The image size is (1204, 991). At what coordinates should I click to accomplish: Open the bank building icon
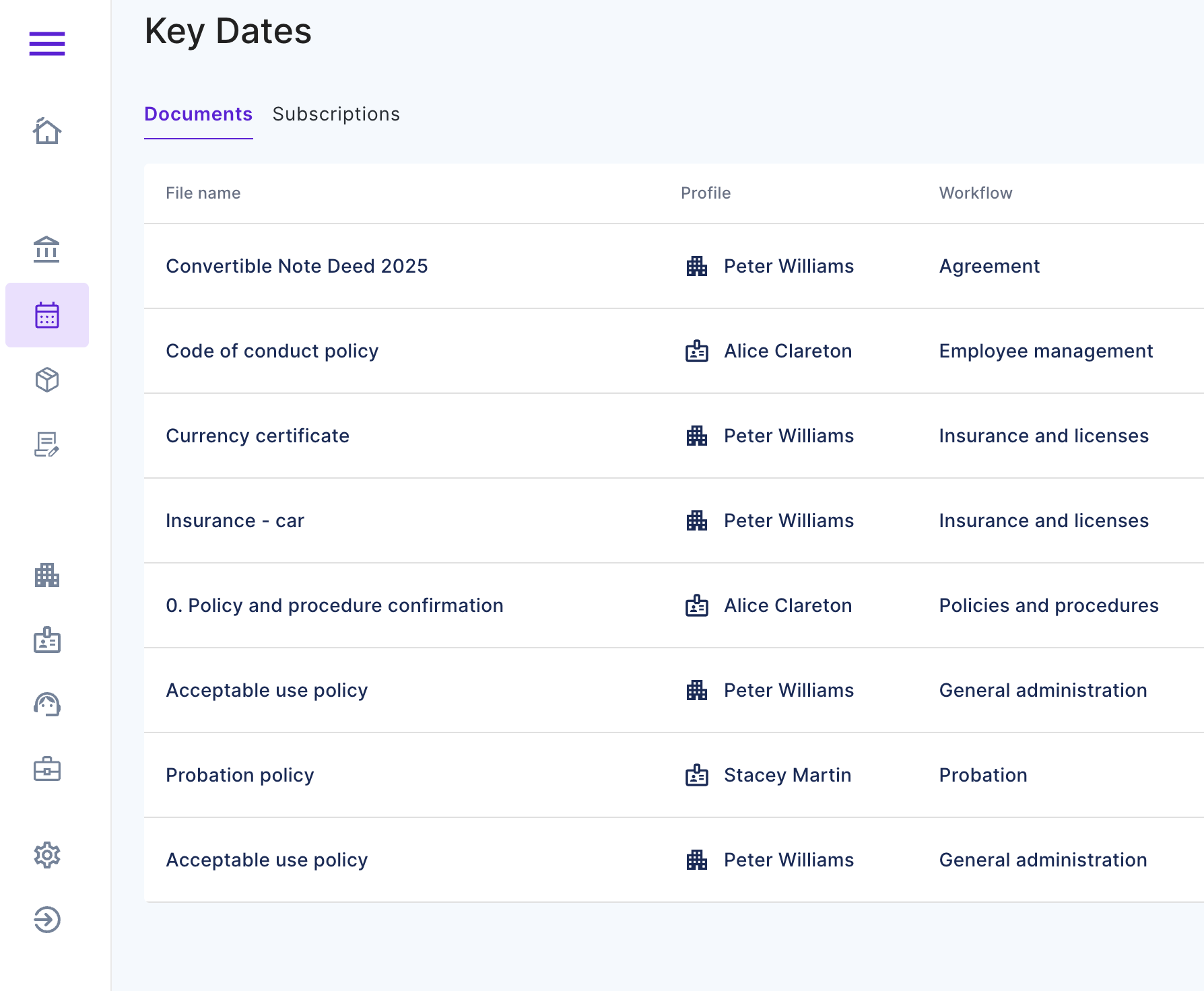[x=47, y=250]
